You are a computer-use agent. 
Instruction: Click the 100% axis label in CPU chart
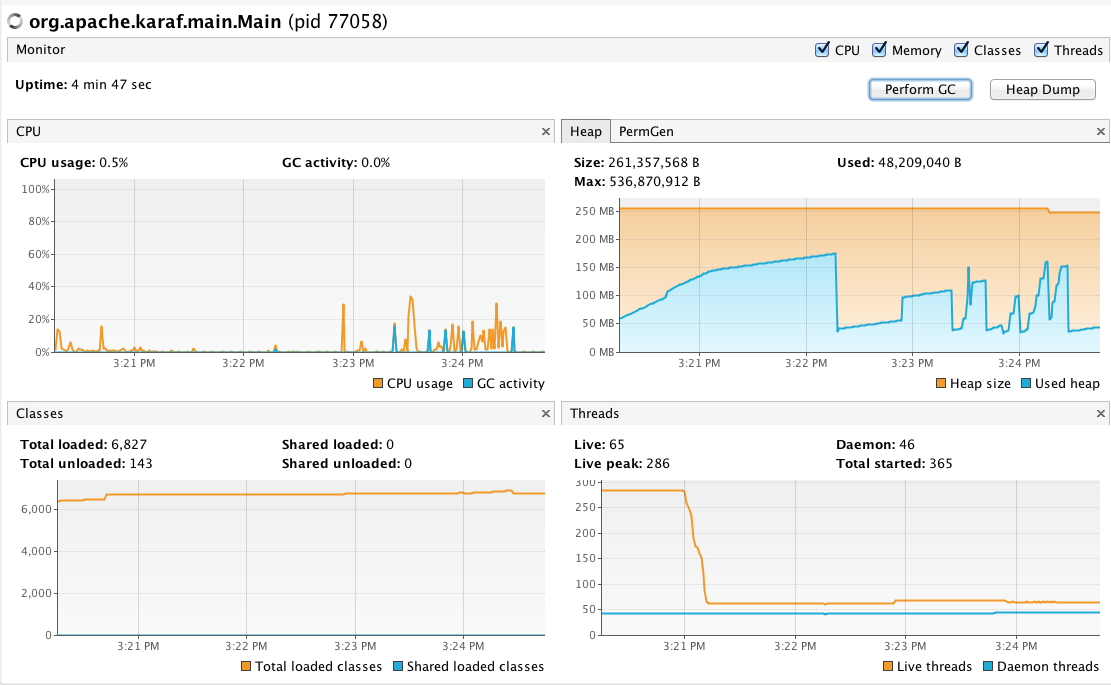coord(35,189)
